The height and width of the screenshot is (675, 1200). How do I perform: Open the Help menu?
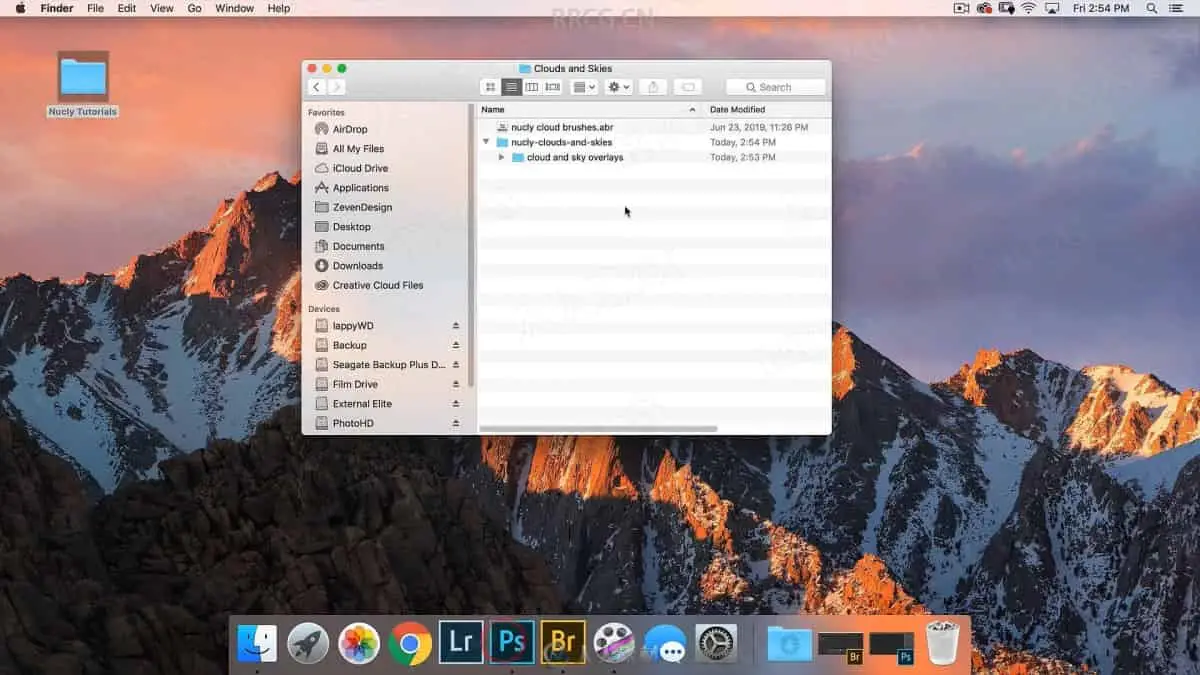pyautogui.click(x=279, y=8)
